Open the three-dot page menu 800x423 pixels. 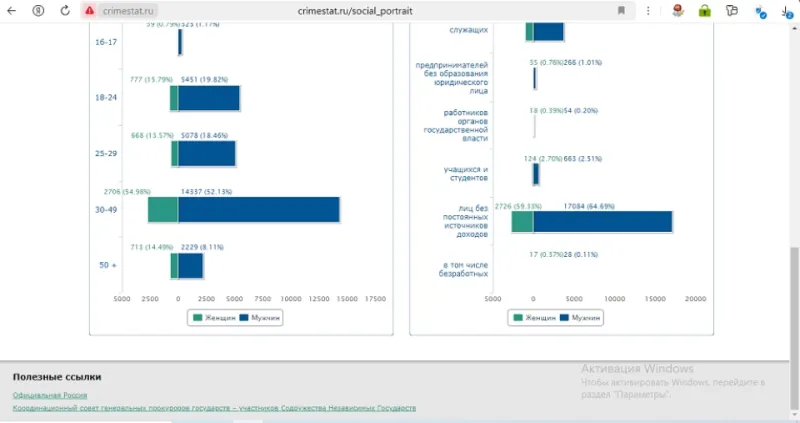(648, 10)
